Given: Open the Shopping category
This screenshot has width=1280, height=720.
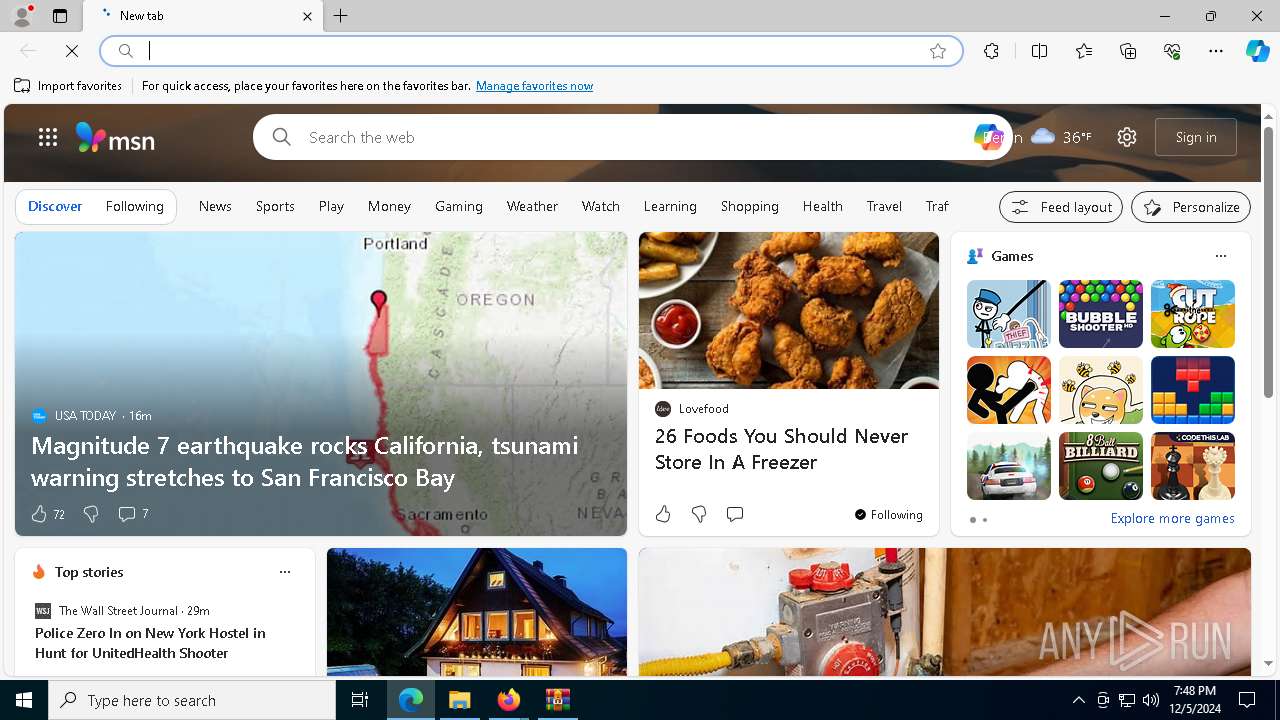Looking at the screenshot, I should click(x=750, y=206).
